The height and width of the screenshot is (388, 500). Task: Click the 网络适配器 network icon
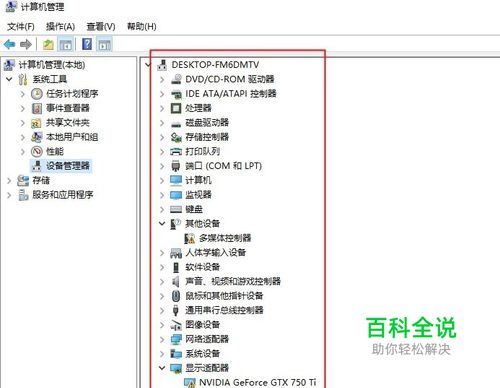176,339
